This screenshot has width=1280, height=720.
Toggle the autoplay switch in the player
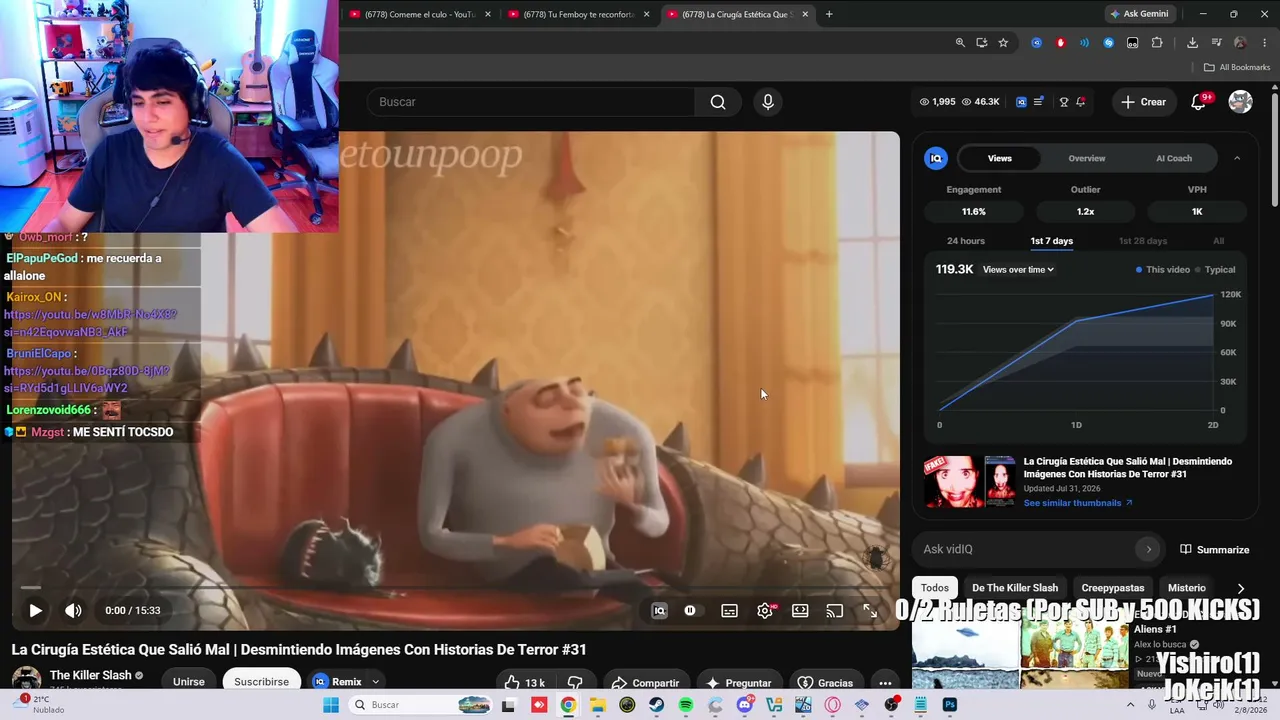tap(690, 610)
